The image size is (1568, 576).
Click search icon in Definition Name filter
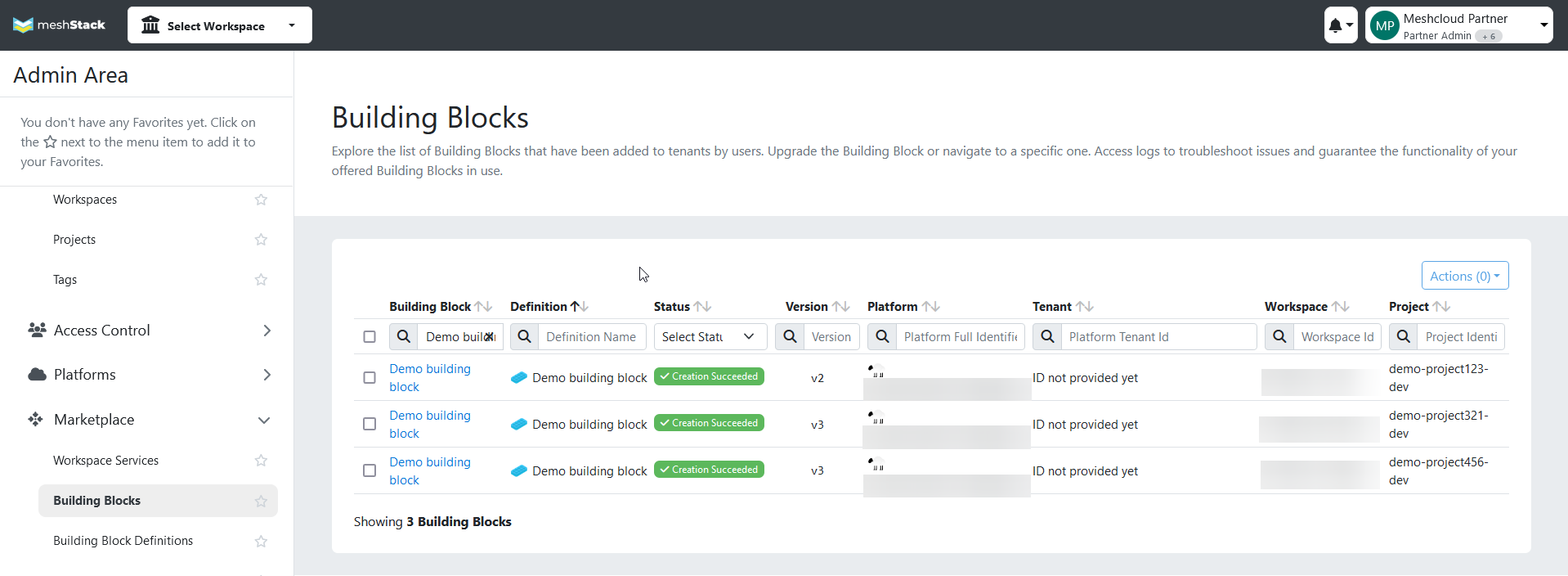[x=524, y=336]
